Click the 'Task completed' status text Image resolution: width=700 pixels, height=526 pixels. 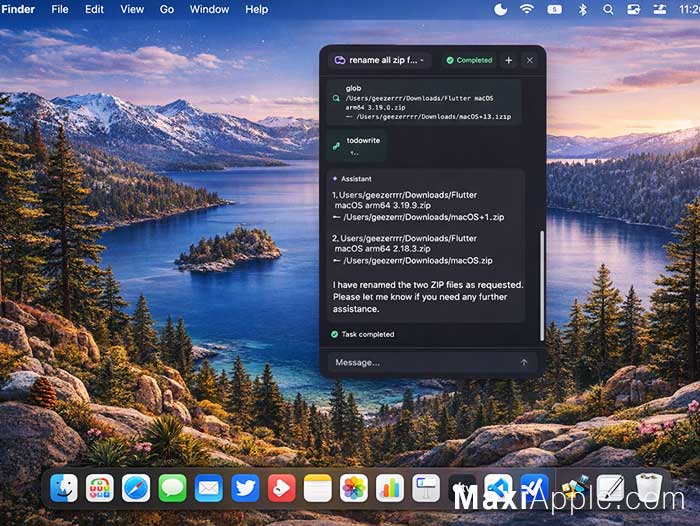pos(368,334)
